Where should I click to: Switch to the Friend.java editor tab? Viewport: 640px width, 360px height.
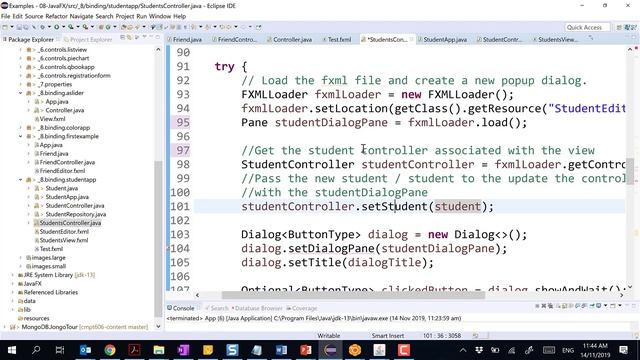tap(187, 39)
